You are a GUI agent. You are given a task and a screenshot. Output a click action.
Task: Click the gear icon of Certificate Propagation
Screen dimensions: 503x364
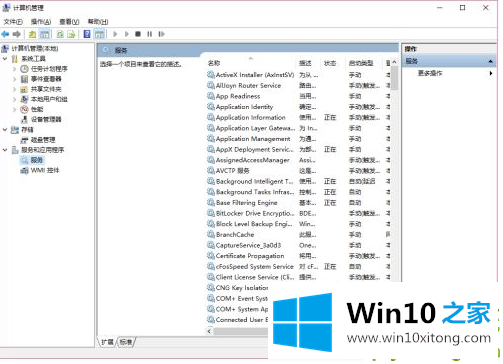[211, 256]
